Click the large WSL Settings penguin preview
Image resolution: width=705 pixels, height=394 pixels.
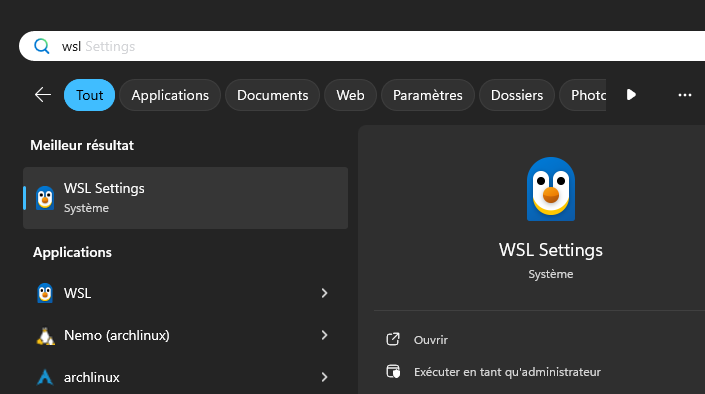(x=551, y=189)
